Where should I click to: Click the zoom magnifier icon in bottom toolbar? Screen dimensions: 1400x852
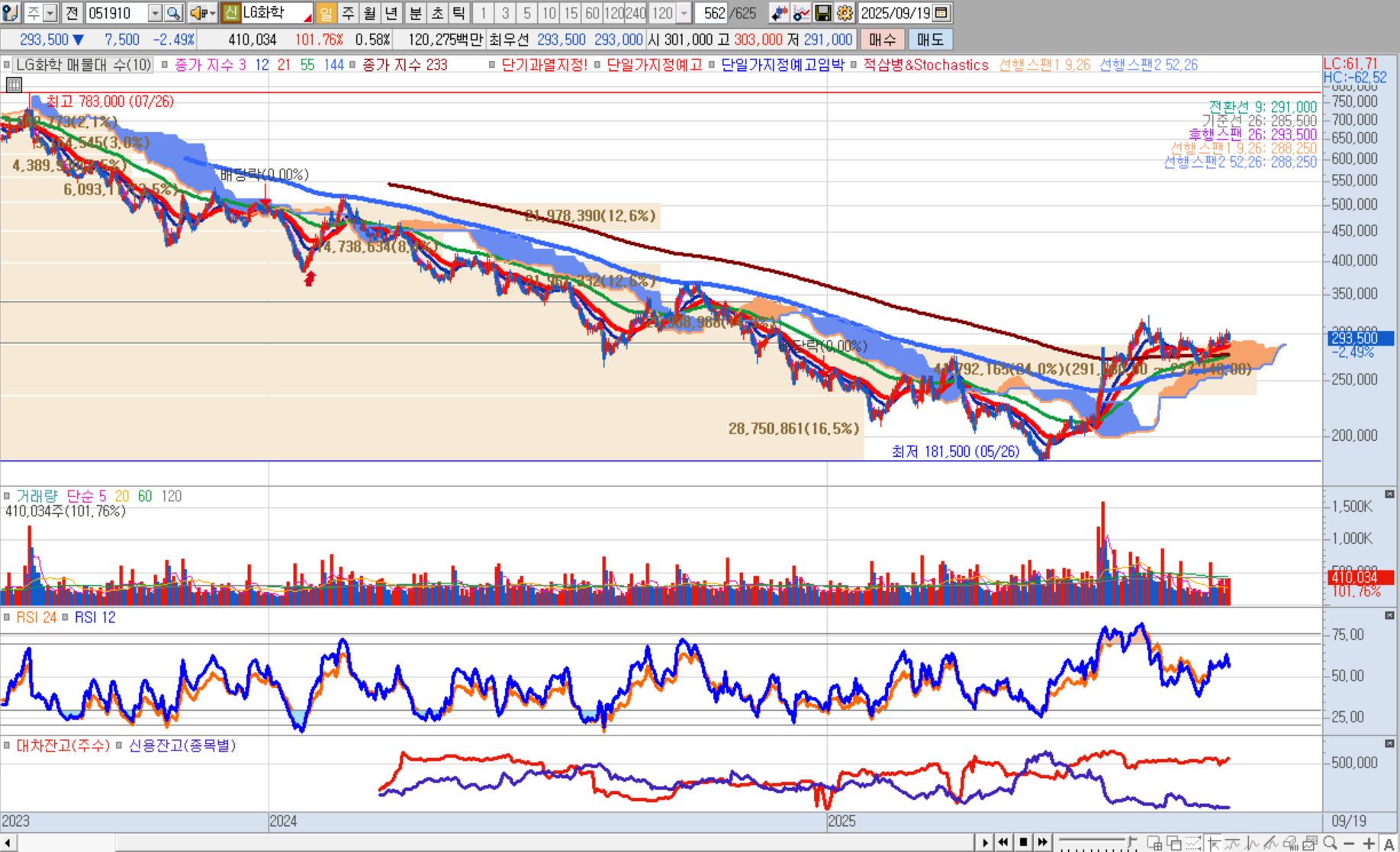point(1331,843)
